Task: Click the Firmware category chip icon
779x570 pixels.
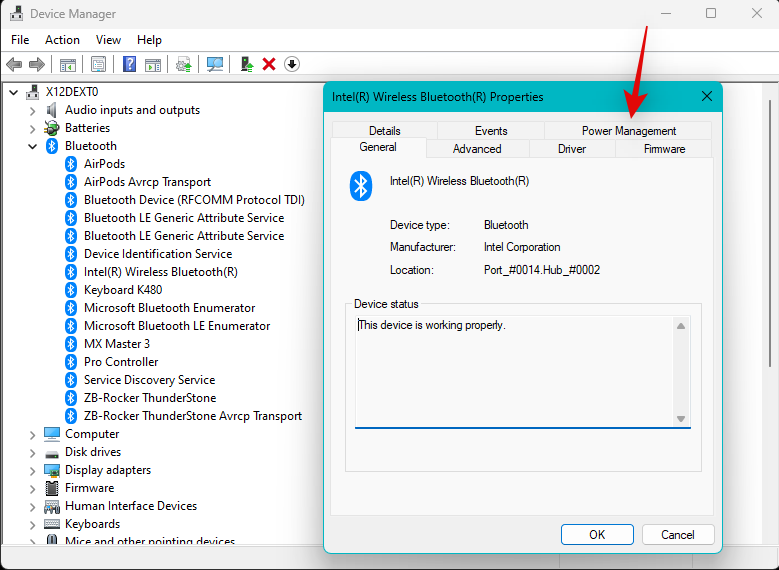Action: tap(52, 488)
